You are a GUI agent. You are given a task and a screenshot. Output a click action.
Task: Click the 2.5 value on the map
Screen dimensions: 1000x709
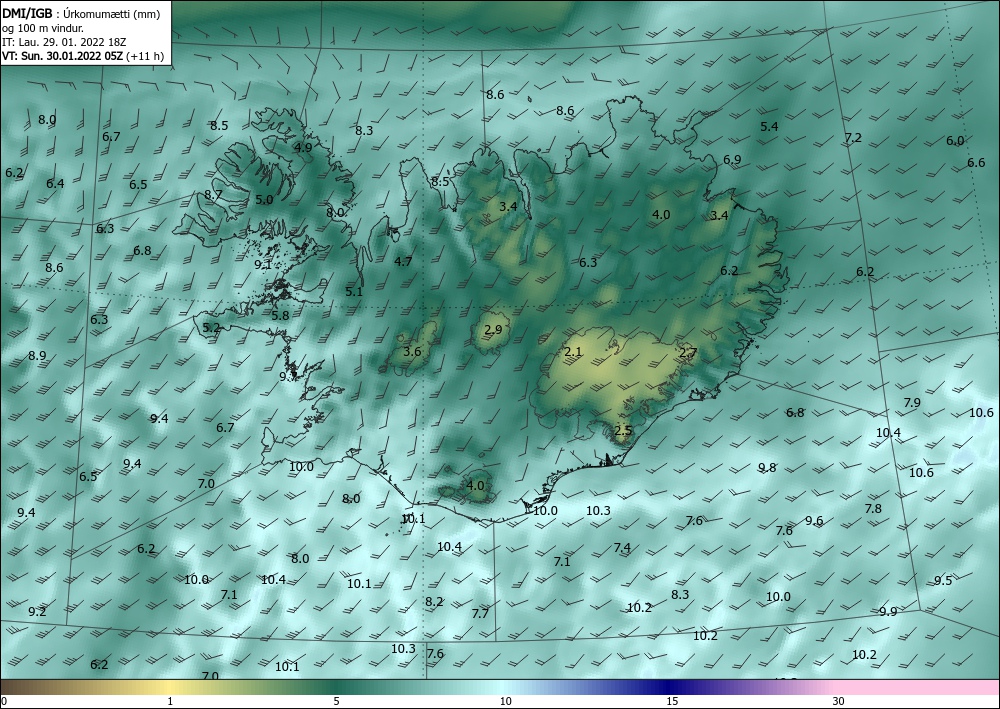(623, 430)
